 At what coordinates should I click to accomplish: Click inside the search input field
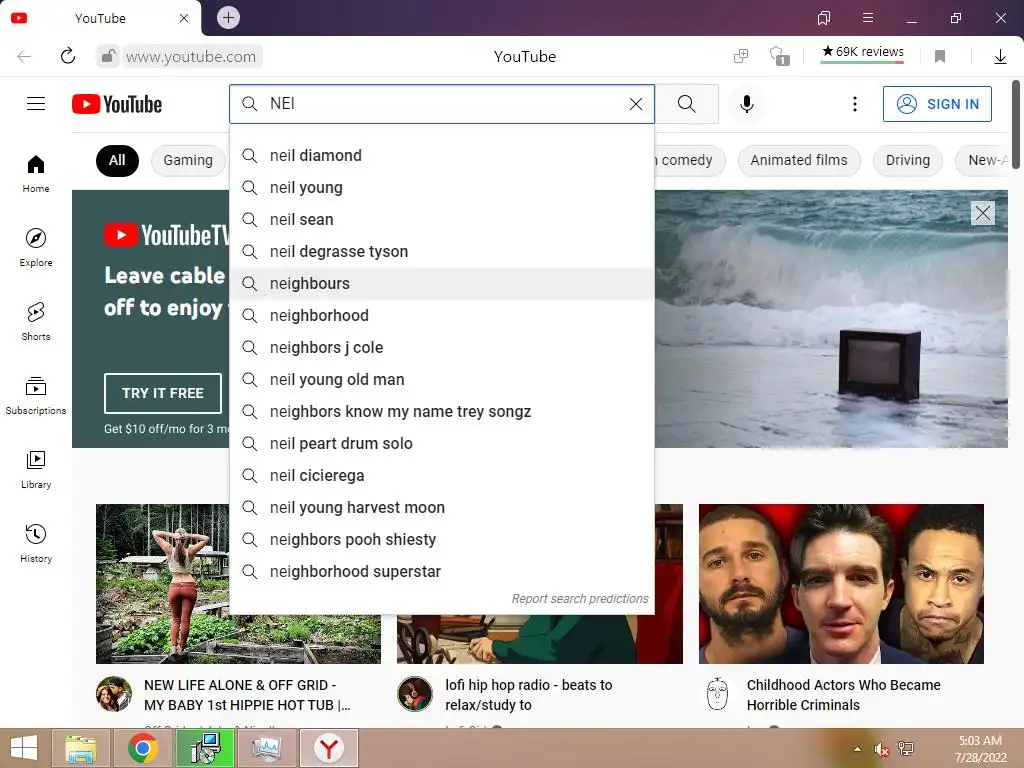pos(444,104)
